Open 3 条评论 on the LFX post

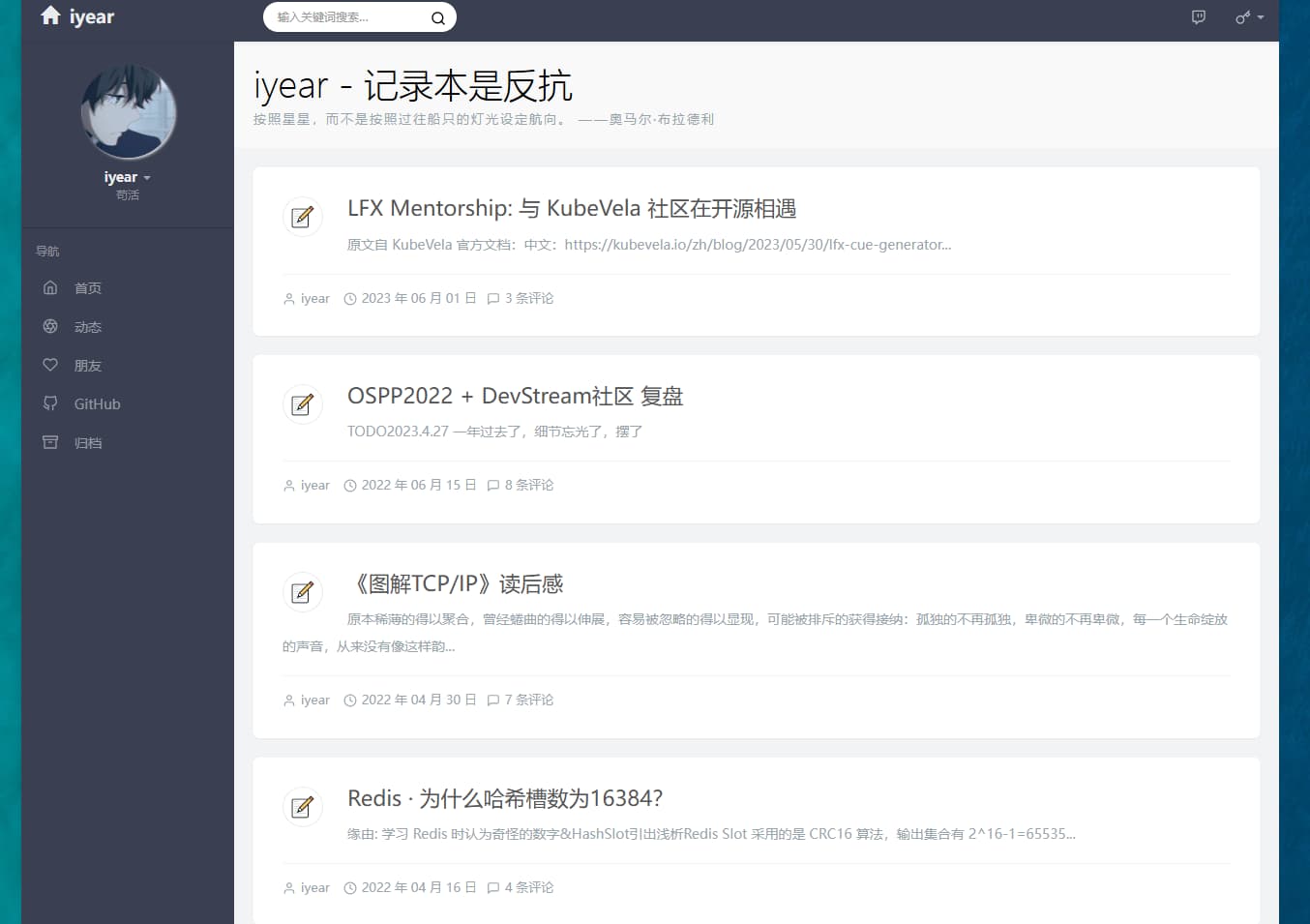coord(521,298)
